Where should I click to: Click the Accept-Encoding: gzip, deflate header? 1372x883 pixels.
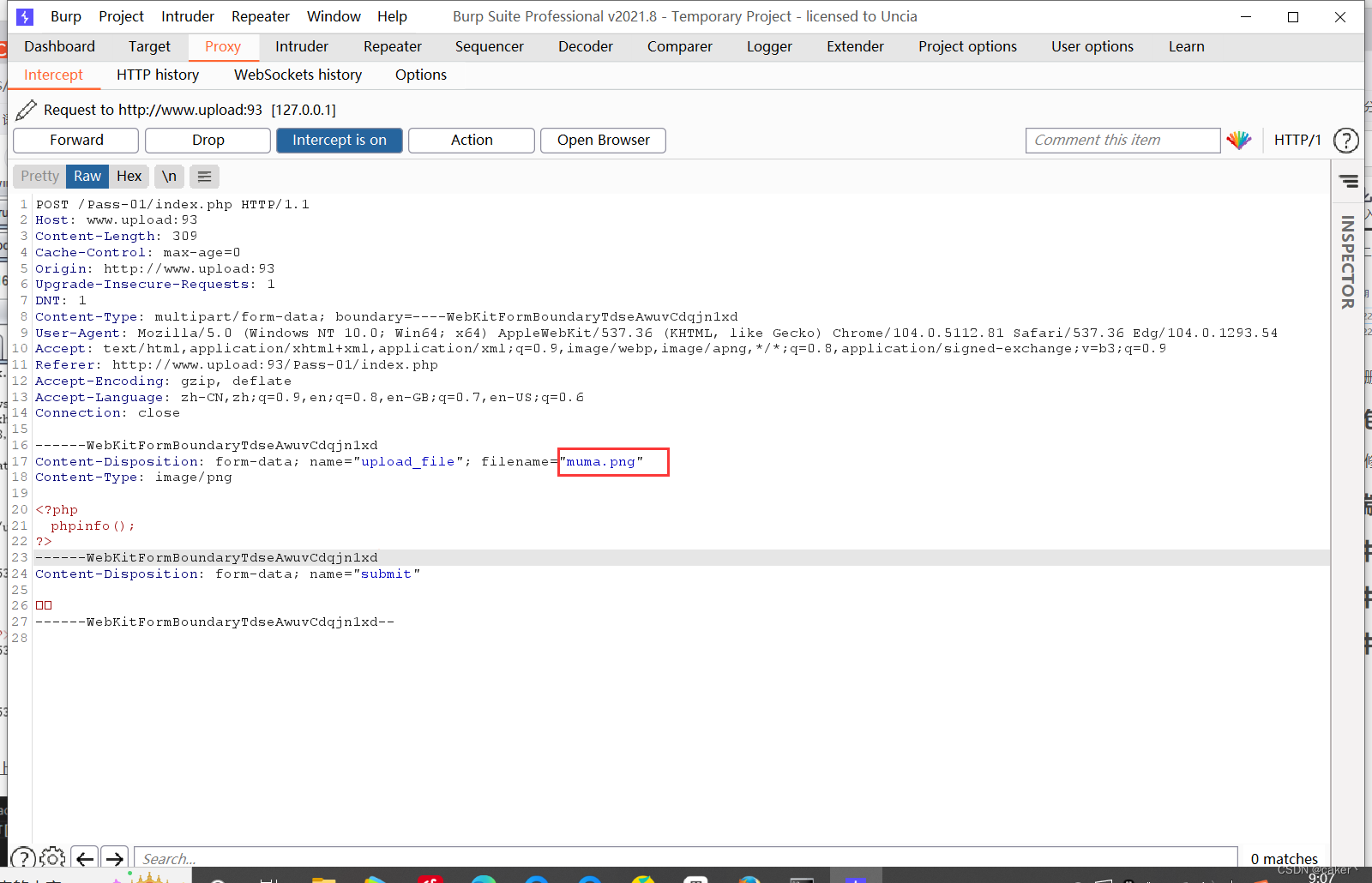(x=163, y=381)
